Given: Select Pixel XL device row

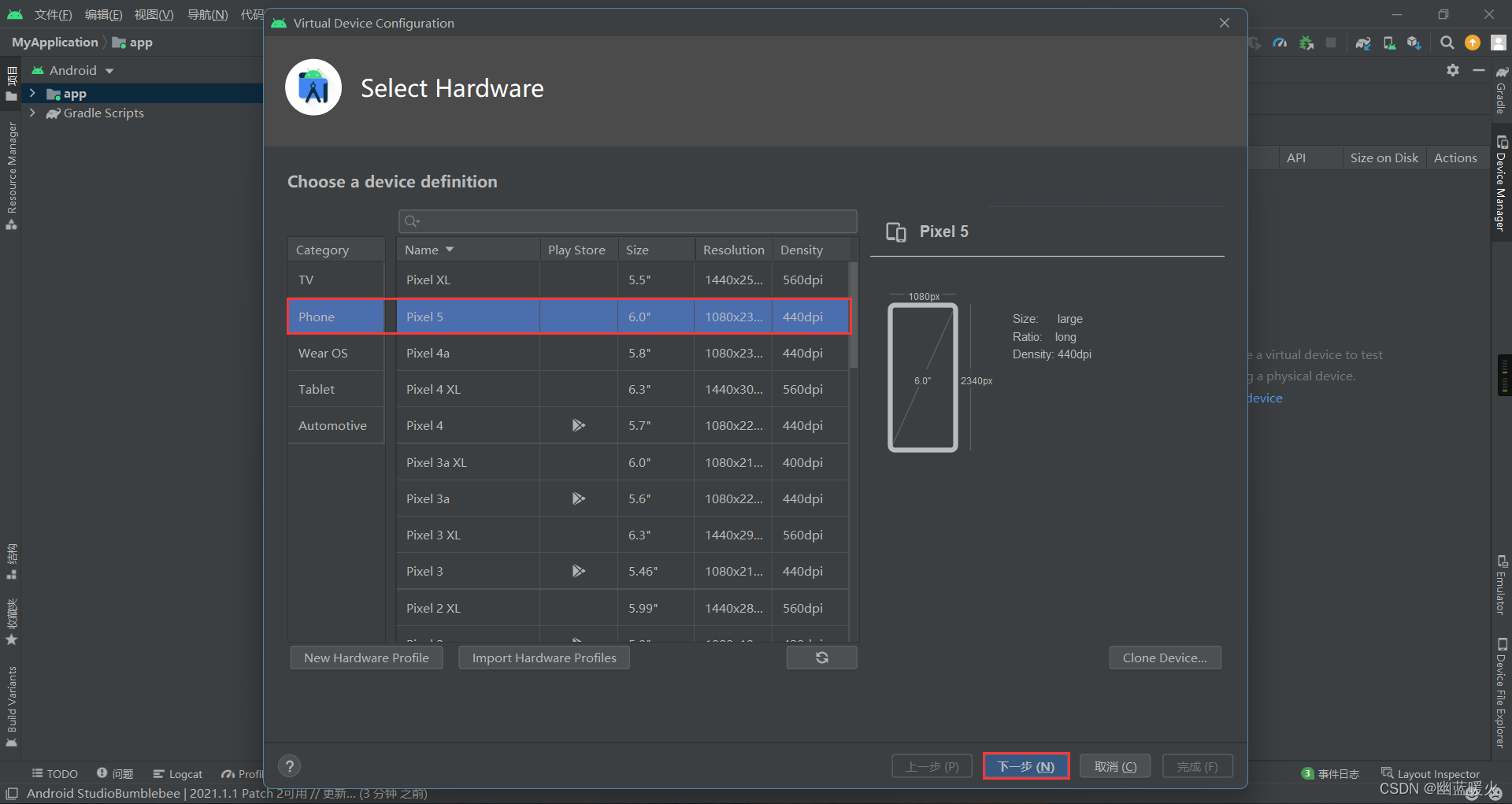Looking at the screenshot, I should pyautogui.click(x=622, y=280).
